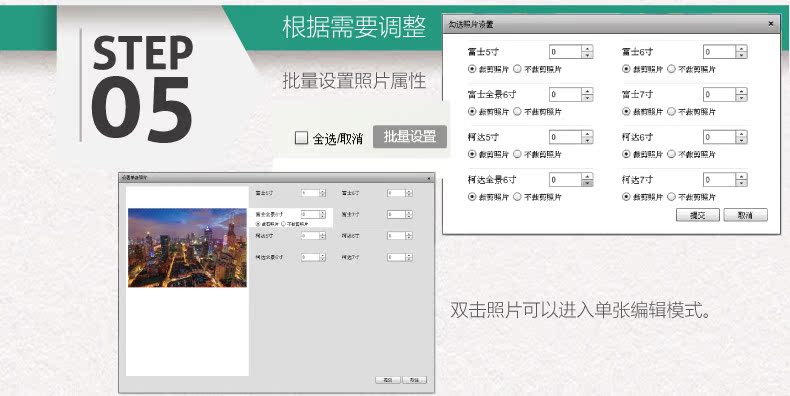Image resolution: width=790 pixels, height=396 pixels.
Task: Cancel the dialog with the 取消 button
Action: point(745,215)
